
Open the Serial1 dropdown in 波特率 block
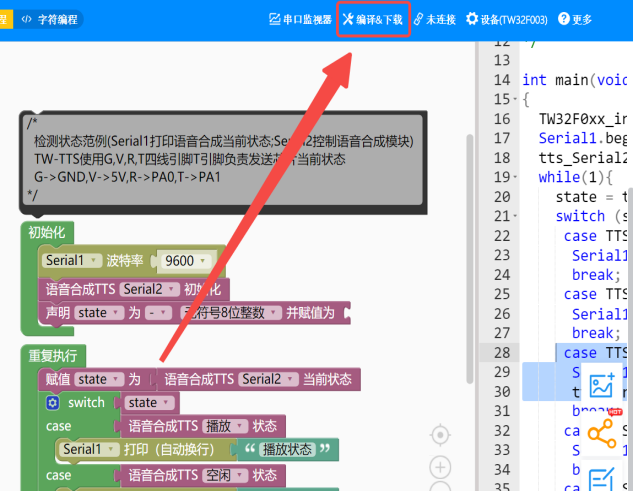pos(71,260)
